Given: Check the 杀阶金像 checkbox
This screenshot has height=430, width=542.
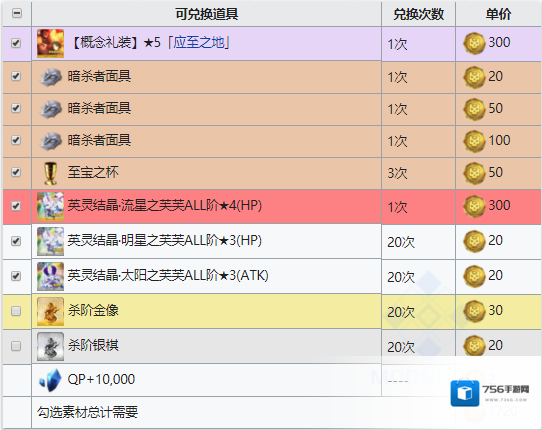Looking at the screenshot, I should [x=16, y=311].
